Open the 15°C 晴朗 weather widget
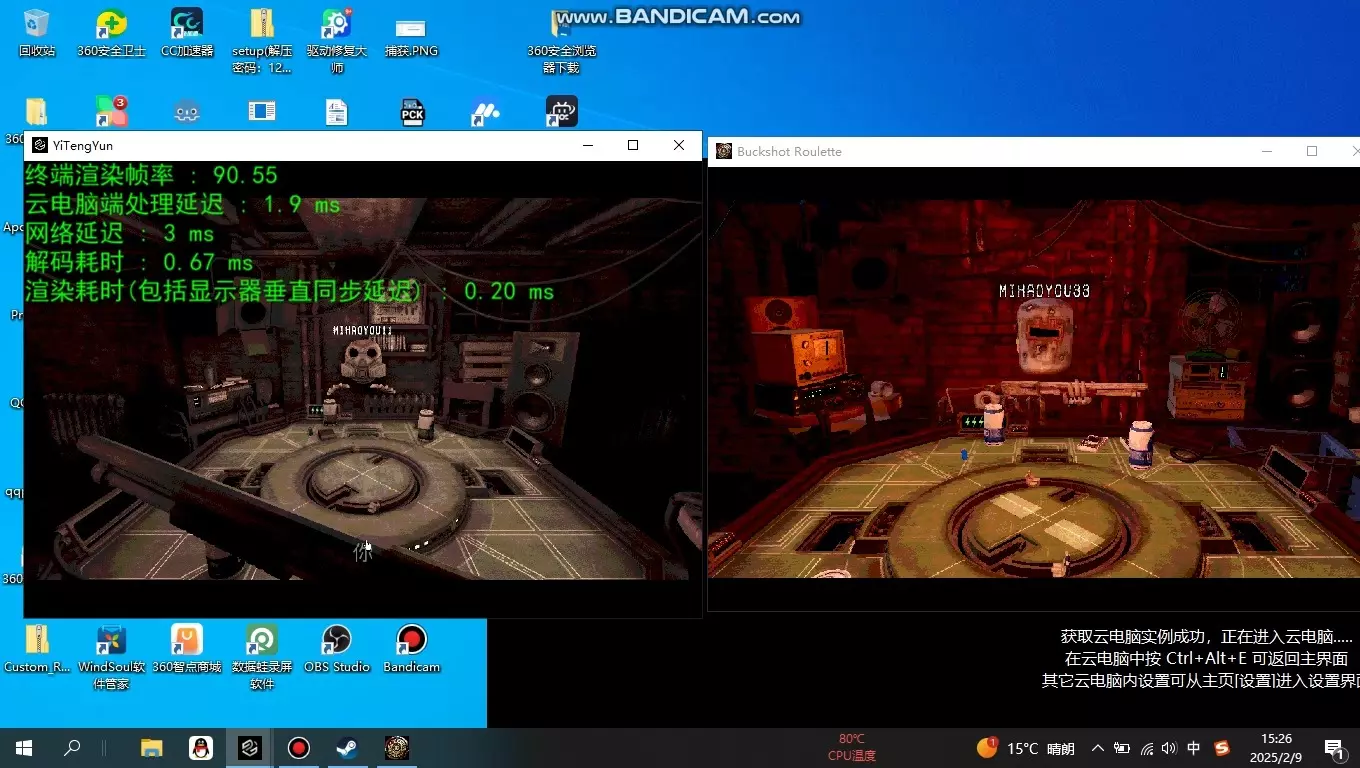The height and width of the screenshot is (768, 1360). click(1027, 748)
